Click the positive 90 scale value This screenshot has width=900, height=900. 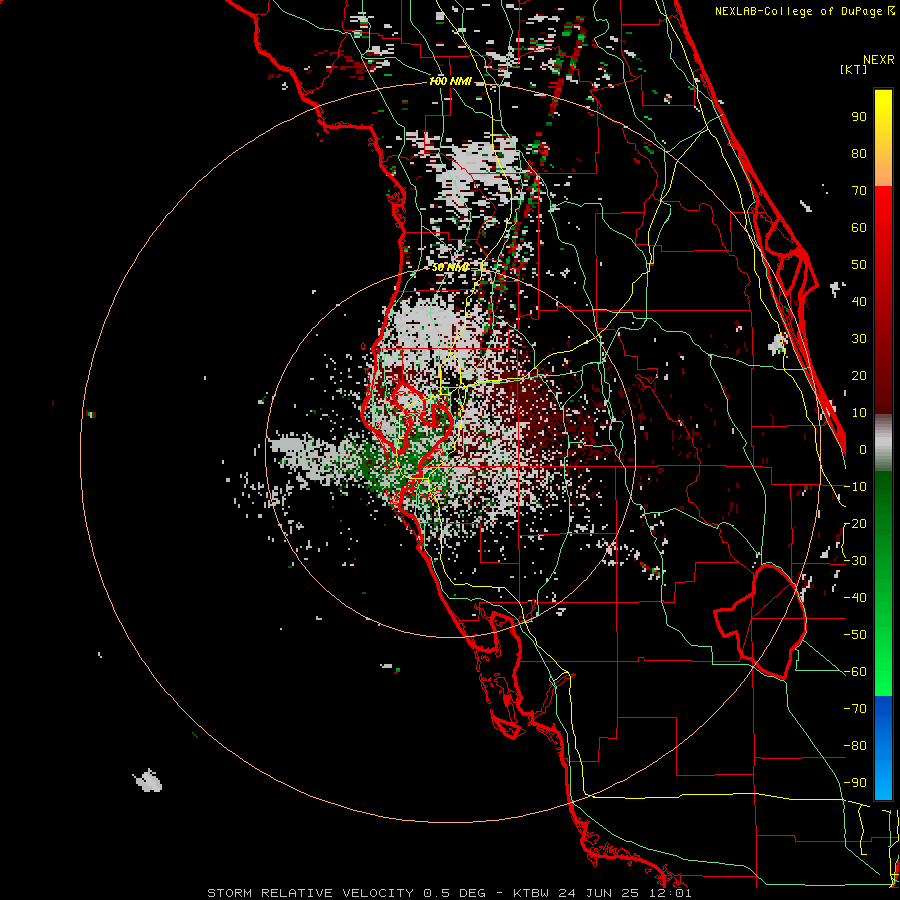pos(859,117)
